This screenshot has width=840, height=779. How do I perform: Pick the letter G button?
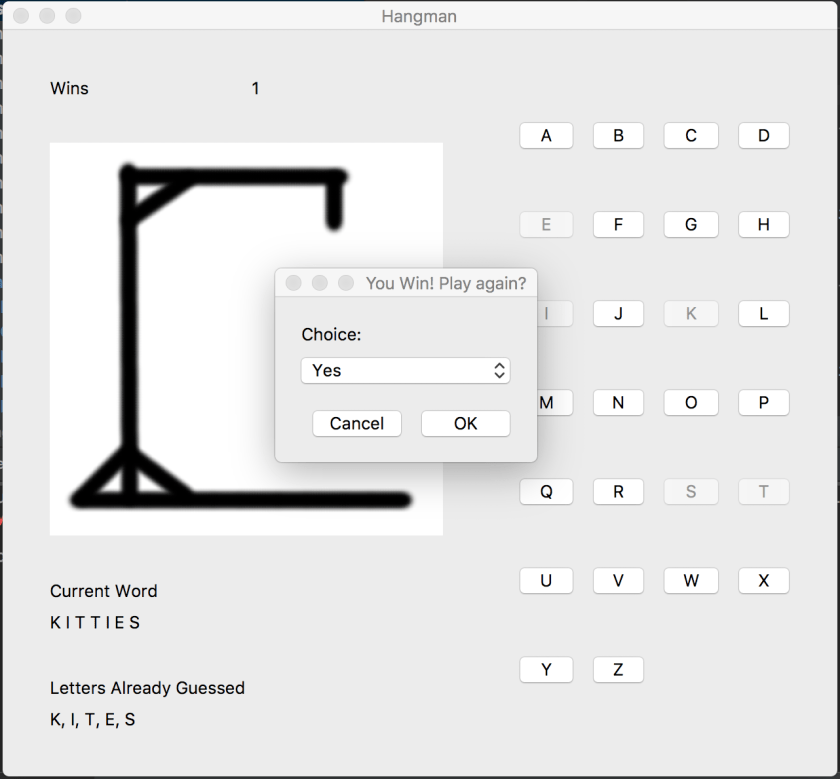[x=691, y=225]
